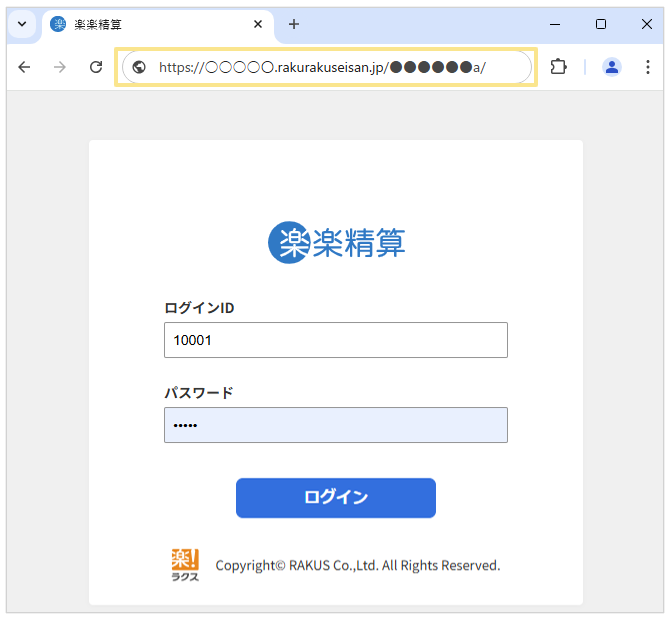The height and width of the screenshot is (618, 670).
Task: Click the RAKUS copyright text
Action: click(x=357, y=565)
